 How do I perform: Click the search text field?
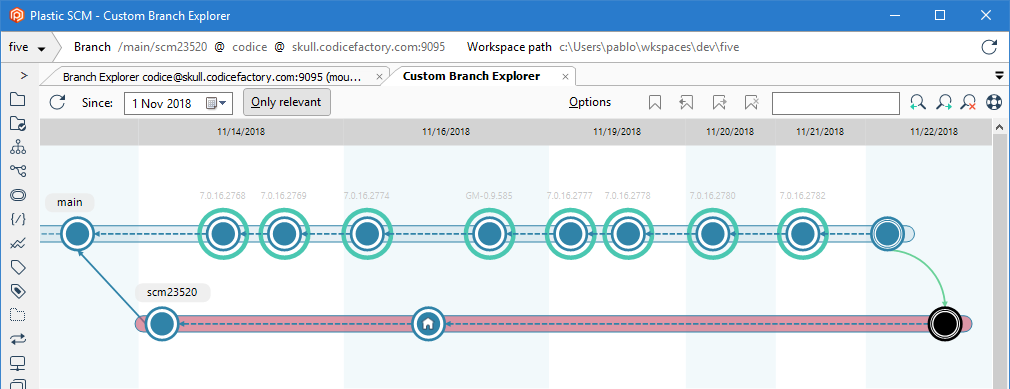click(x=835, y=103)
